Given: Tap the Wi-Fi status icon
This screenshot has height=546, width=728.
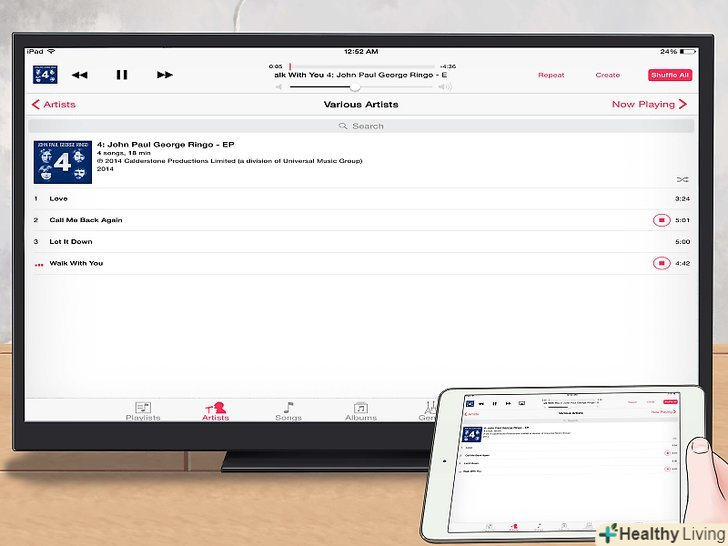Looking at the screenshot, I should coord(51,51).
